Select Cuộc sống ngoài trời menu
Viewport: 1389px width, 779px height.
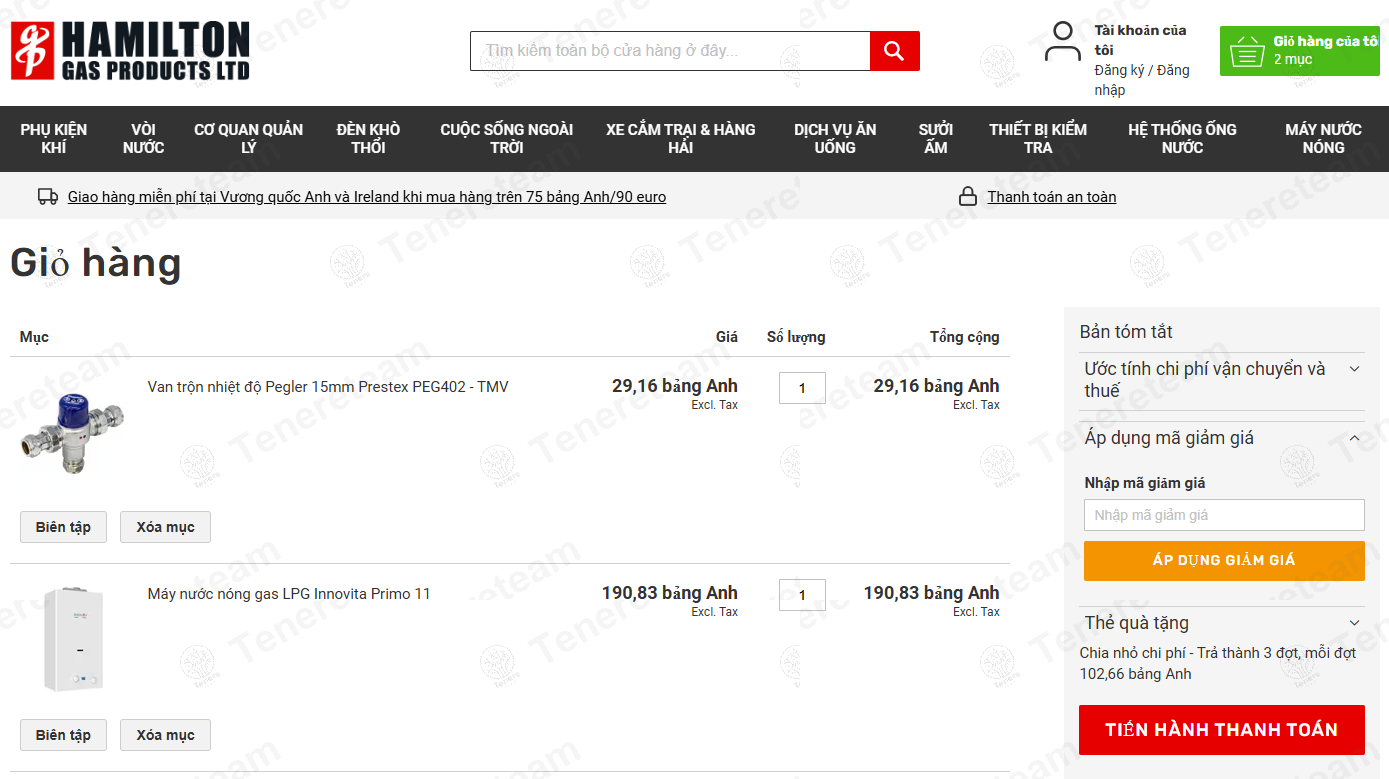[x=507, y=139]
